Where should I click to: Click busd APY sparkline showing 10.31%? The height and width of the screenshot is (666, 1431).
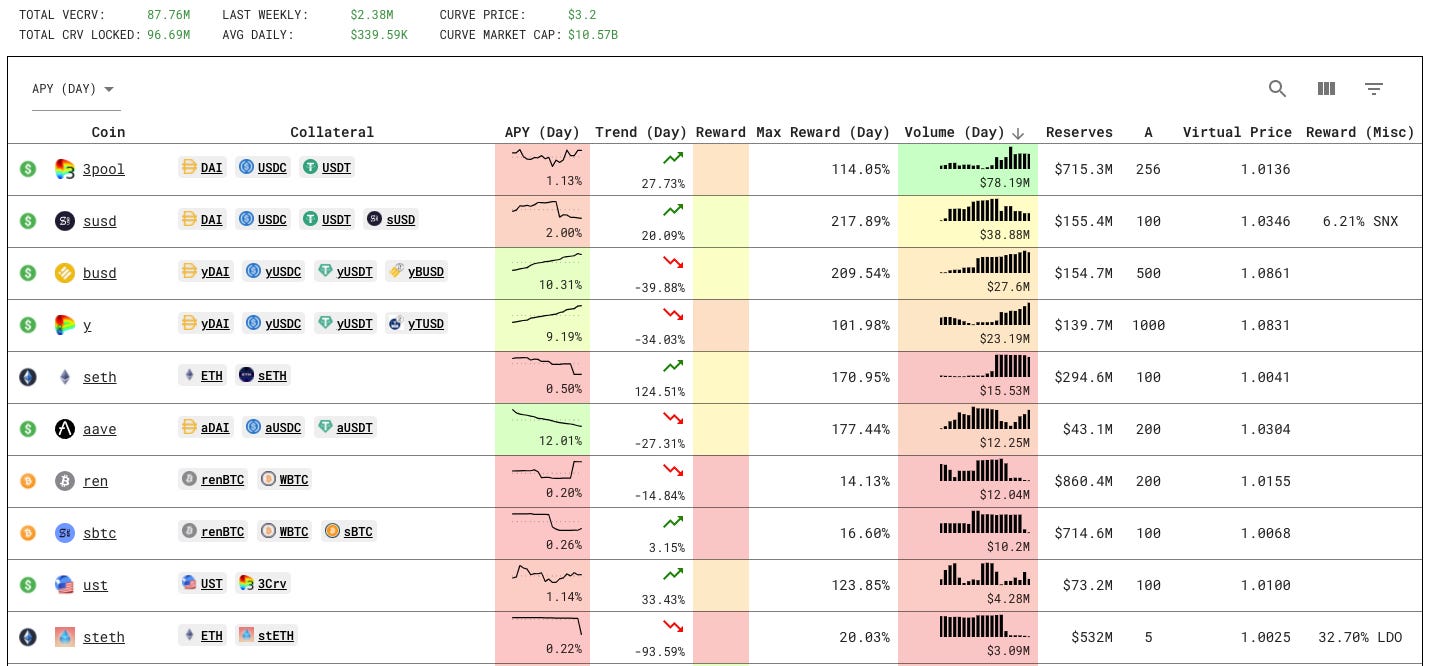click(x=542, y=273)
